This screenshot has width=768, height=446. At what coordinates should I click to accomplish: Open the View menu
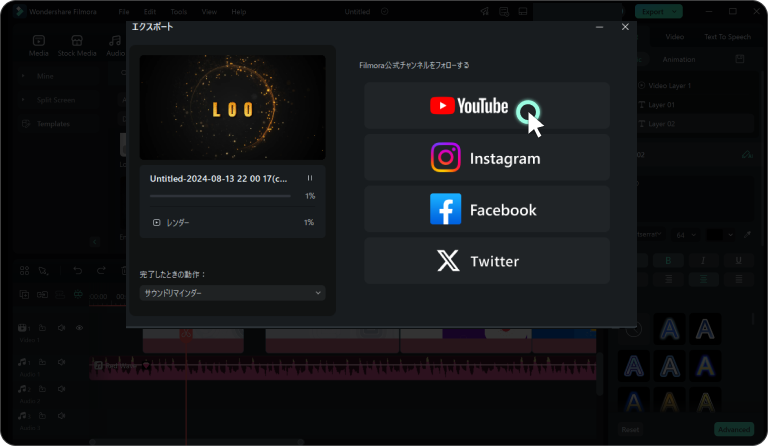209,12
